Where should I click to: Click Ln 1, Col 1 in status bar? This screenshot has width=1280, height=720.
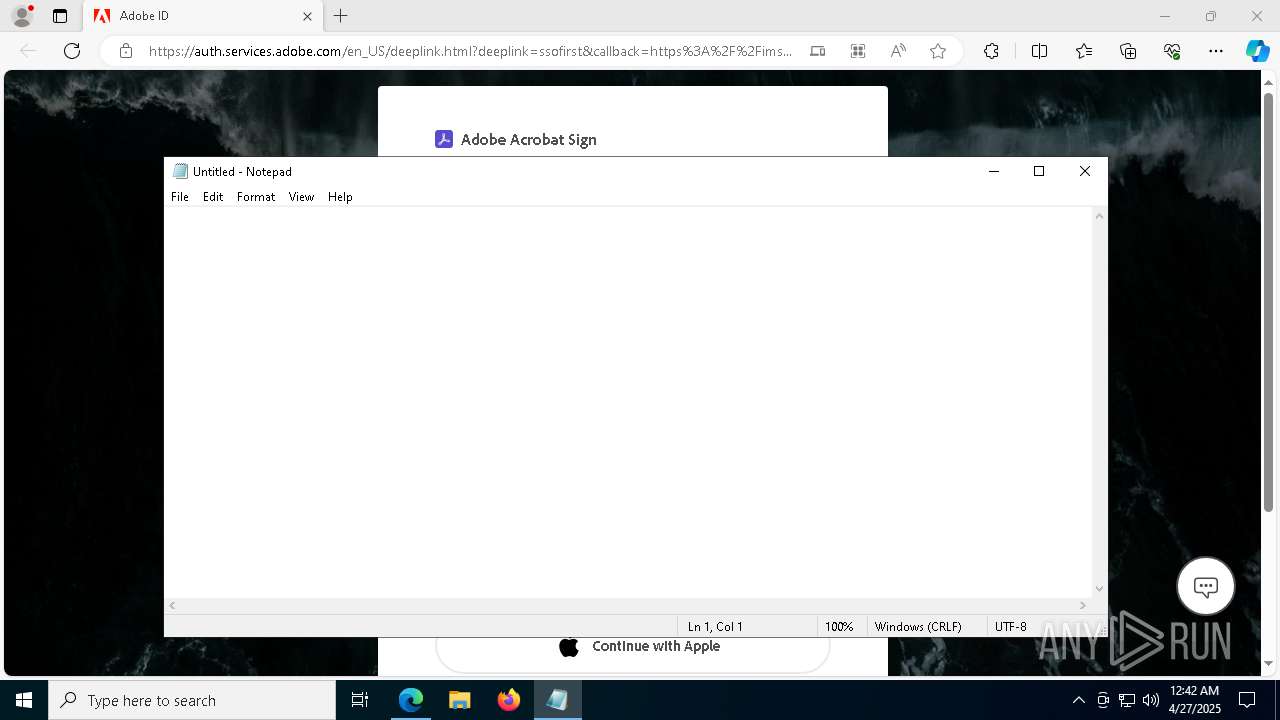pos(715,627)
